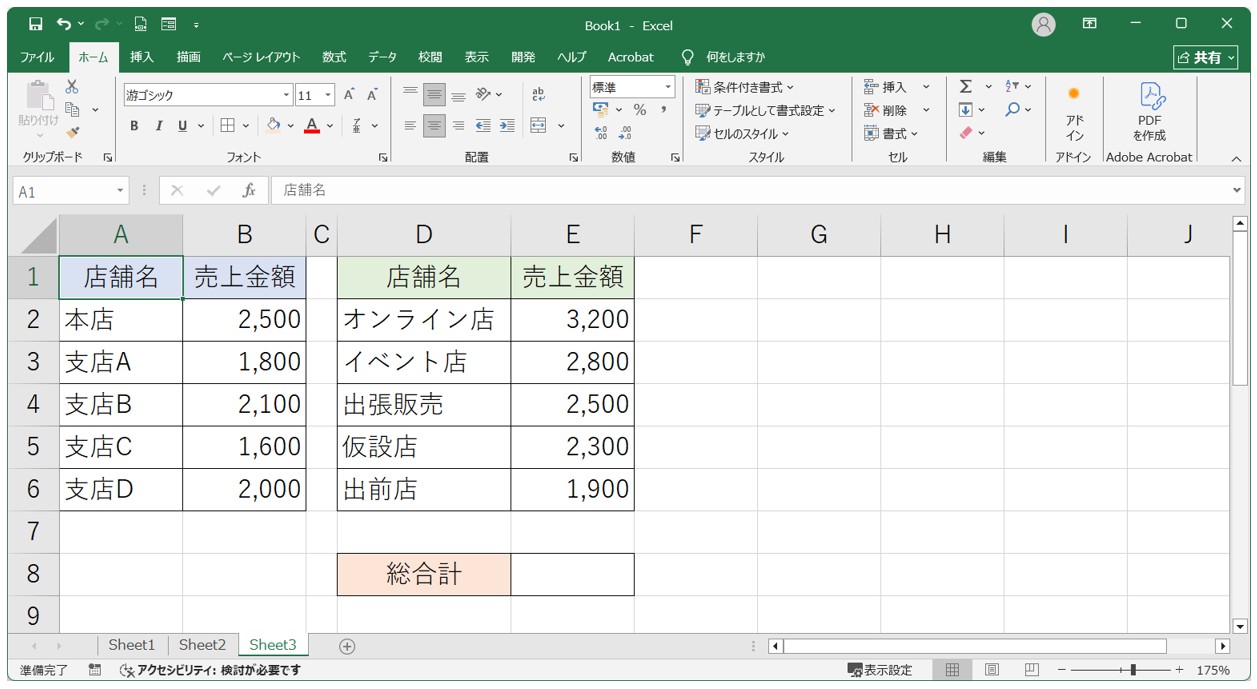Click the wrap text icon
The height and width of the screenshot is (689, 1257).
pos(538,95)
